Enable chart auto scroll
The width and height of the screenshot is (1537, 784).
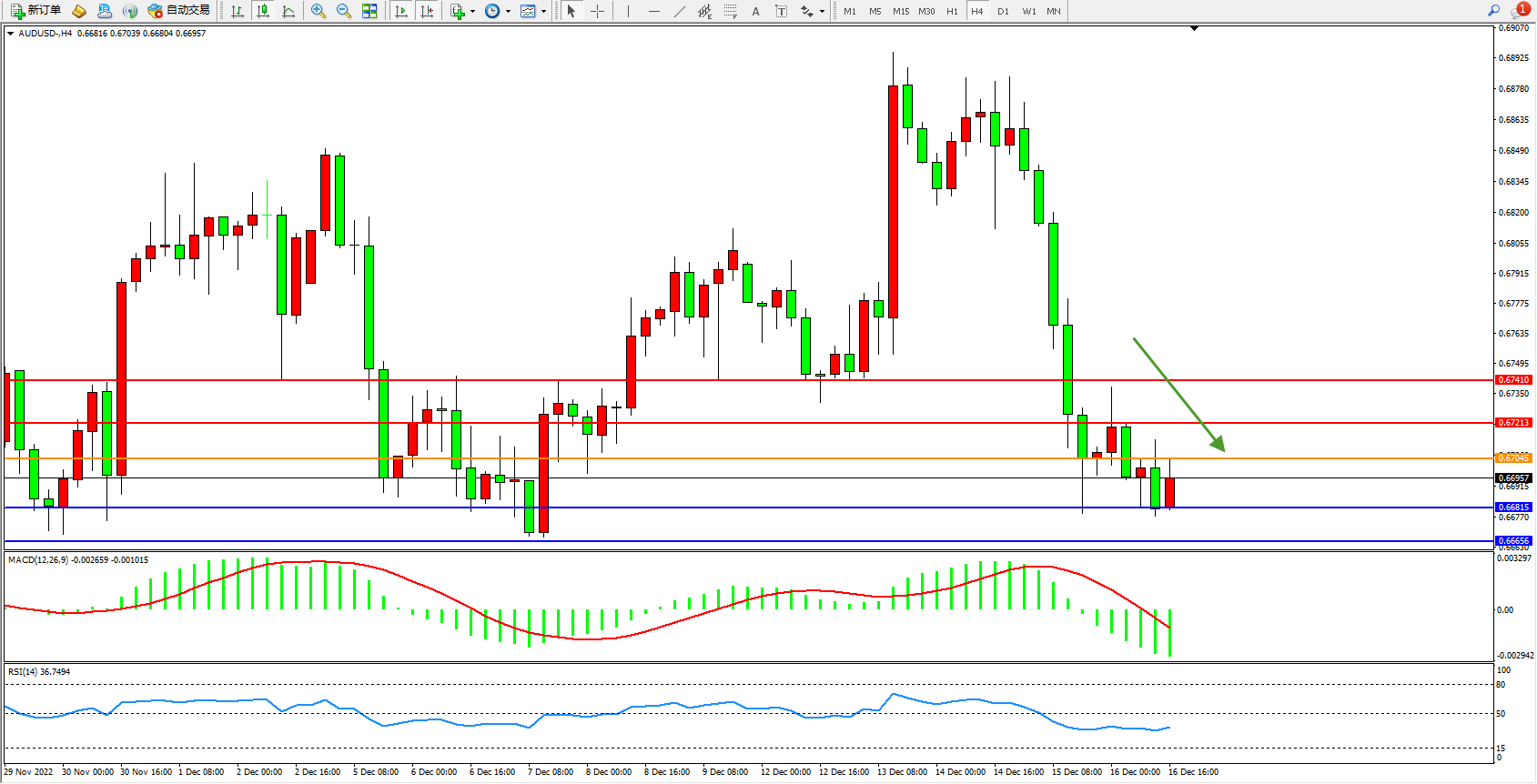pos(401,11)
